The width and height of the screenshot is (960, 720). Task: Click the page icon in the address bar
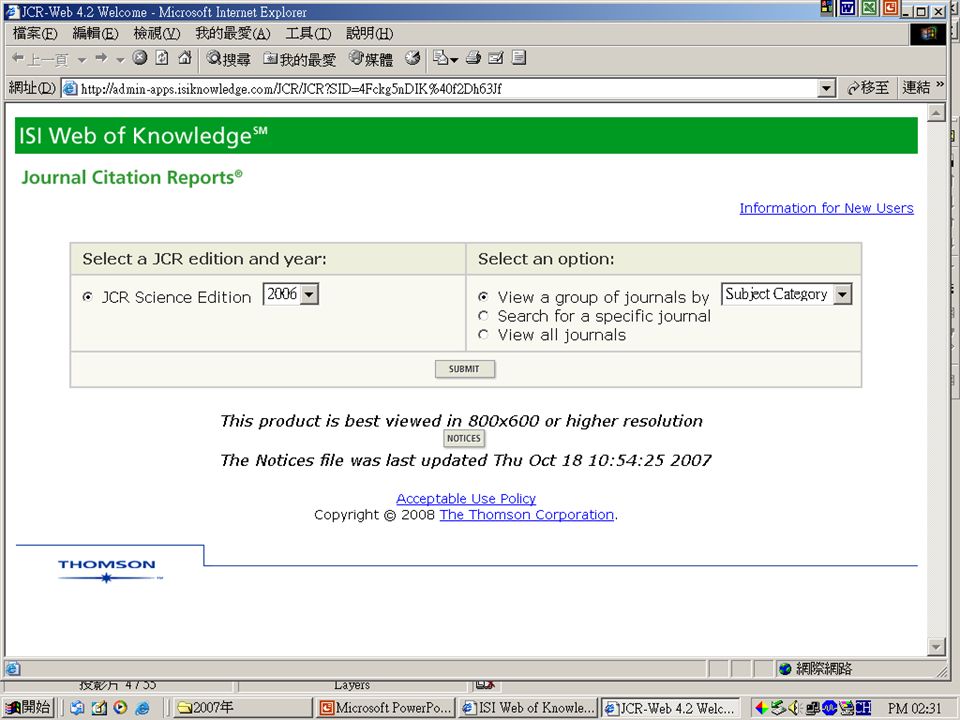click(x=70, y=89)
